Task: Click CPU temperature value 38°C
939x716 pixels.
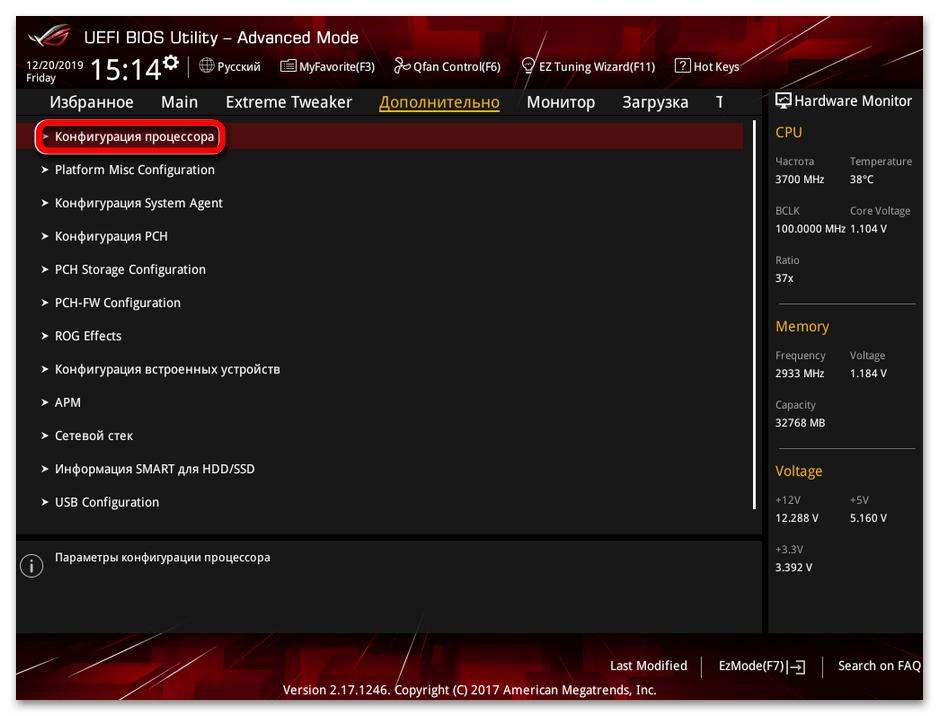Action: coord(861,180)
